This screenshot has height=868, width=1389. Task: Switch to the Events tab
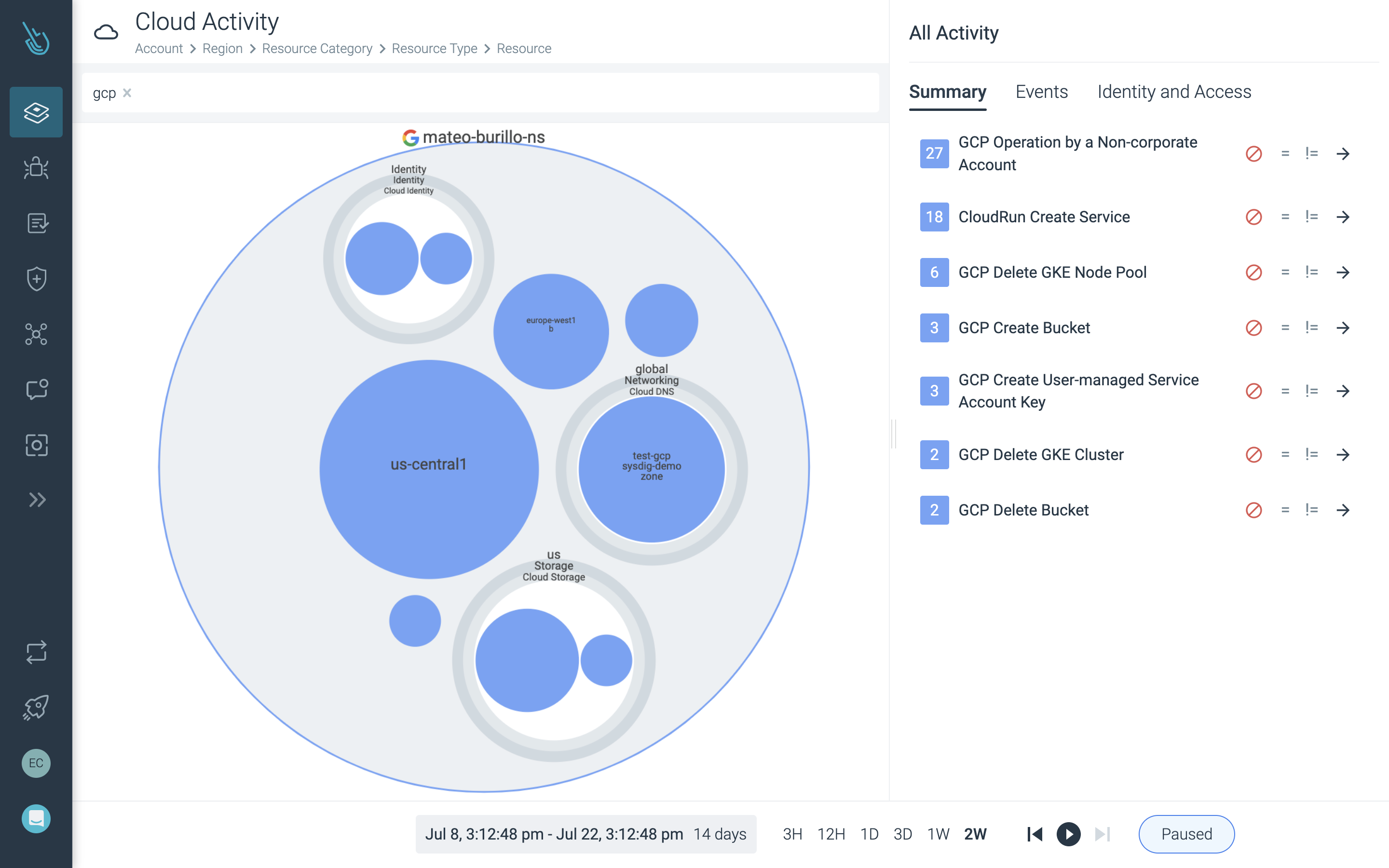pos(1041,92)
